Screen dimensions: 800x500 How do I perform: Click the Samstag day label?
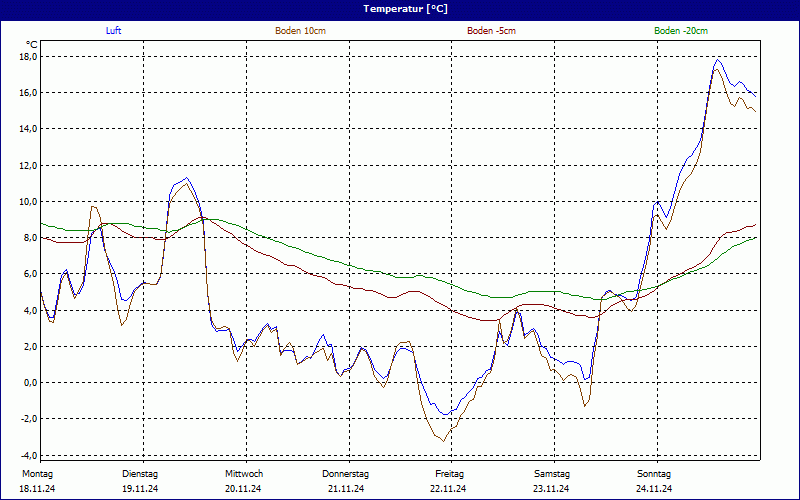pos(552,474)
